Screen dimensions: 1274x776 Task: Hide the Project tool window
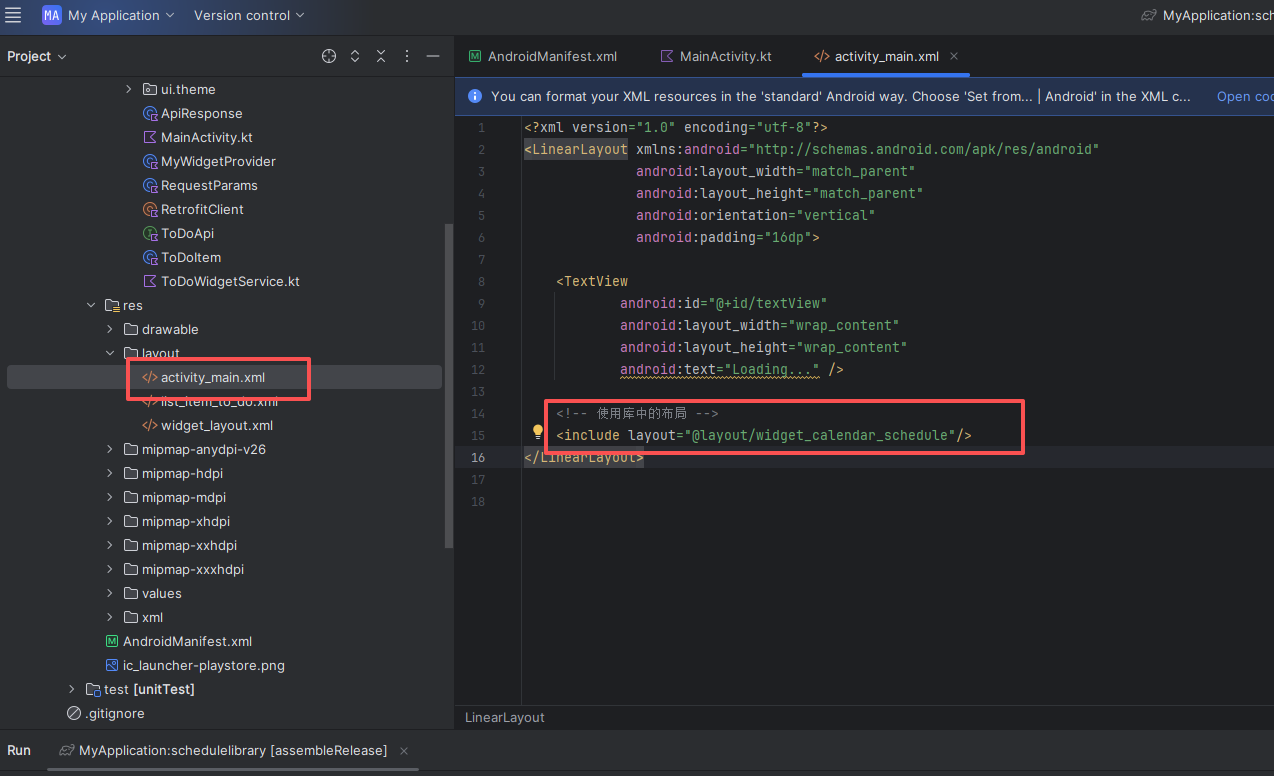[x=433, y=56]
